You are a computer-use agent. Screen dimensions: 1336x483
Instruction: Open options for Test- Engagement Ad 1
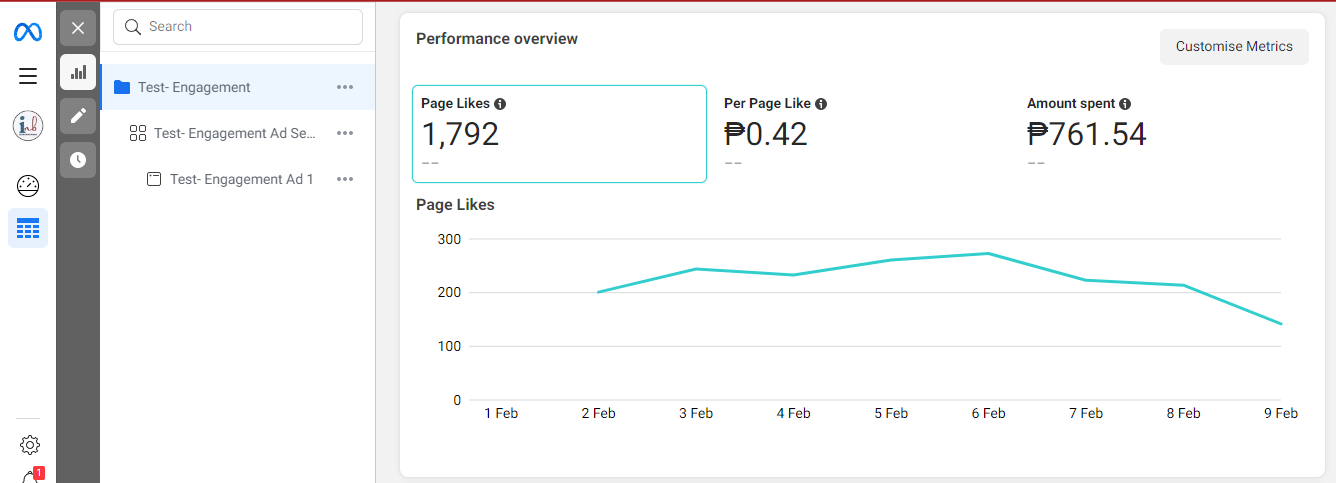345,179
